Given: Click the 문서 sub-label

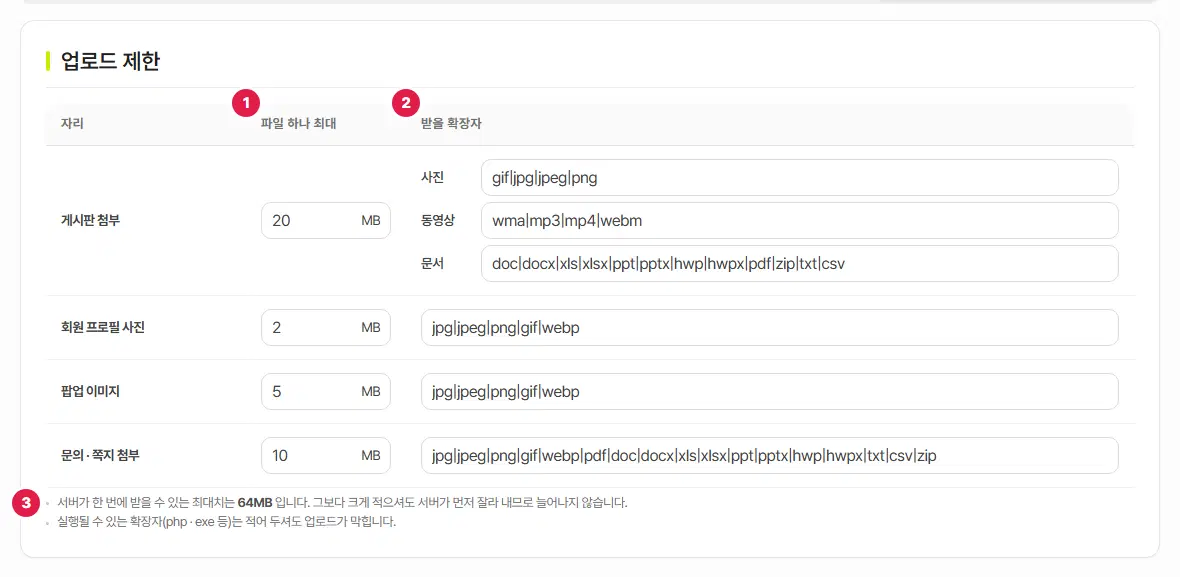Looking at the screenshot, I should click(433, 263).
